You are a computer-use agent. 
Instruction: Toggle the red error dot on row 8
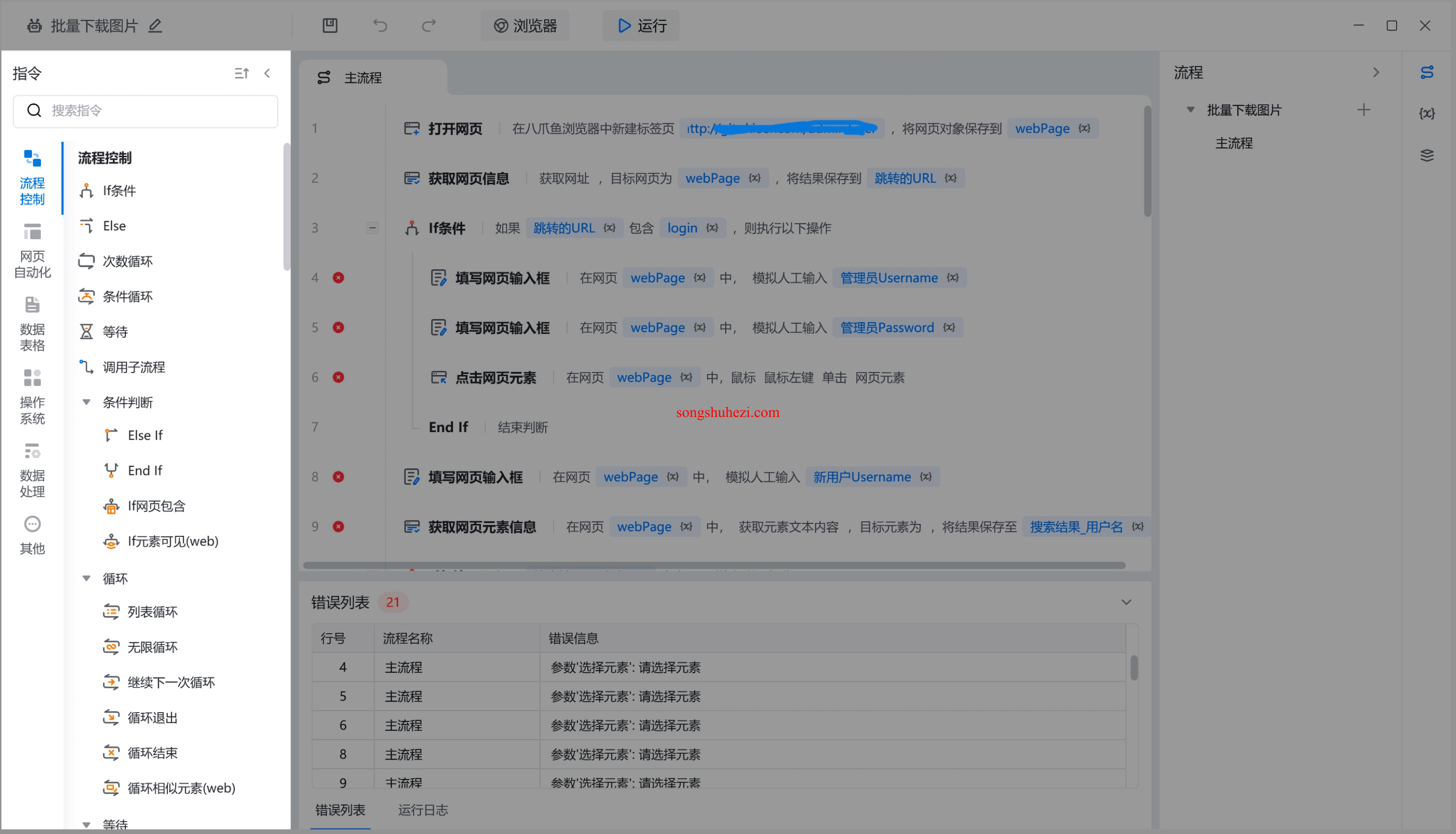point(338,476)
